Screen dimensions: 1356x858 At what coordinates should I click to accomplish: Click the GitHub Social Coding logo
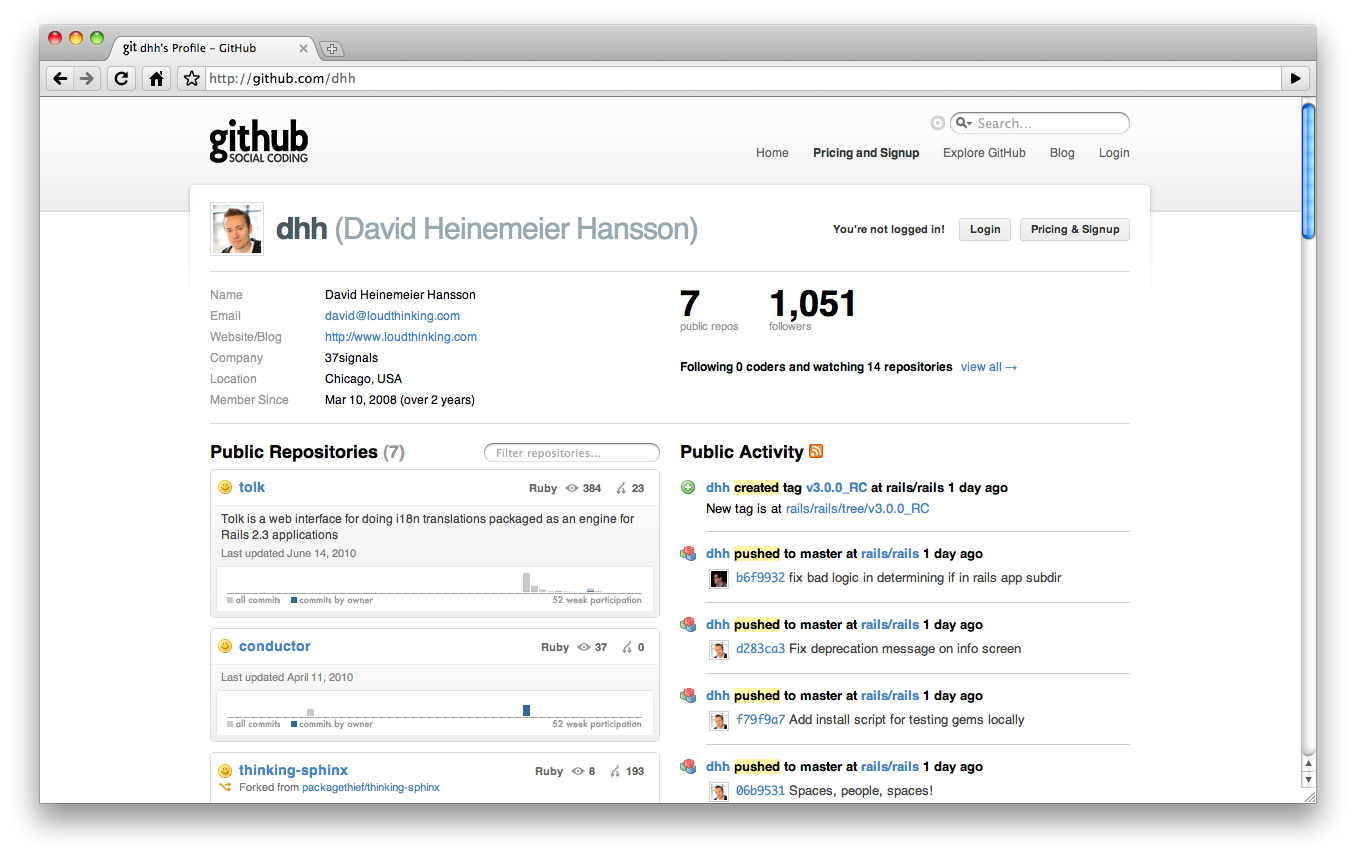258,141
